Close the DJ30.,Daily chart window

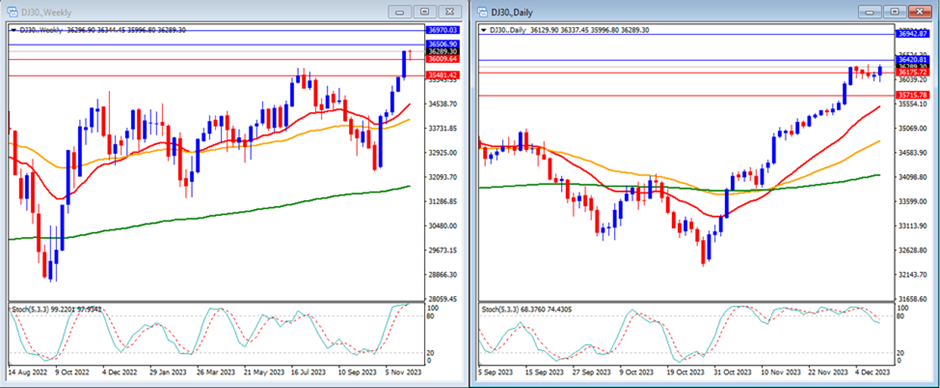point(920,11)
